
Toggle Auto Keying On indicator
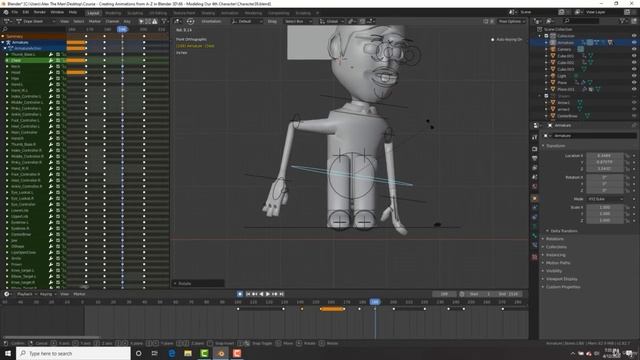[x=507, y=40]
